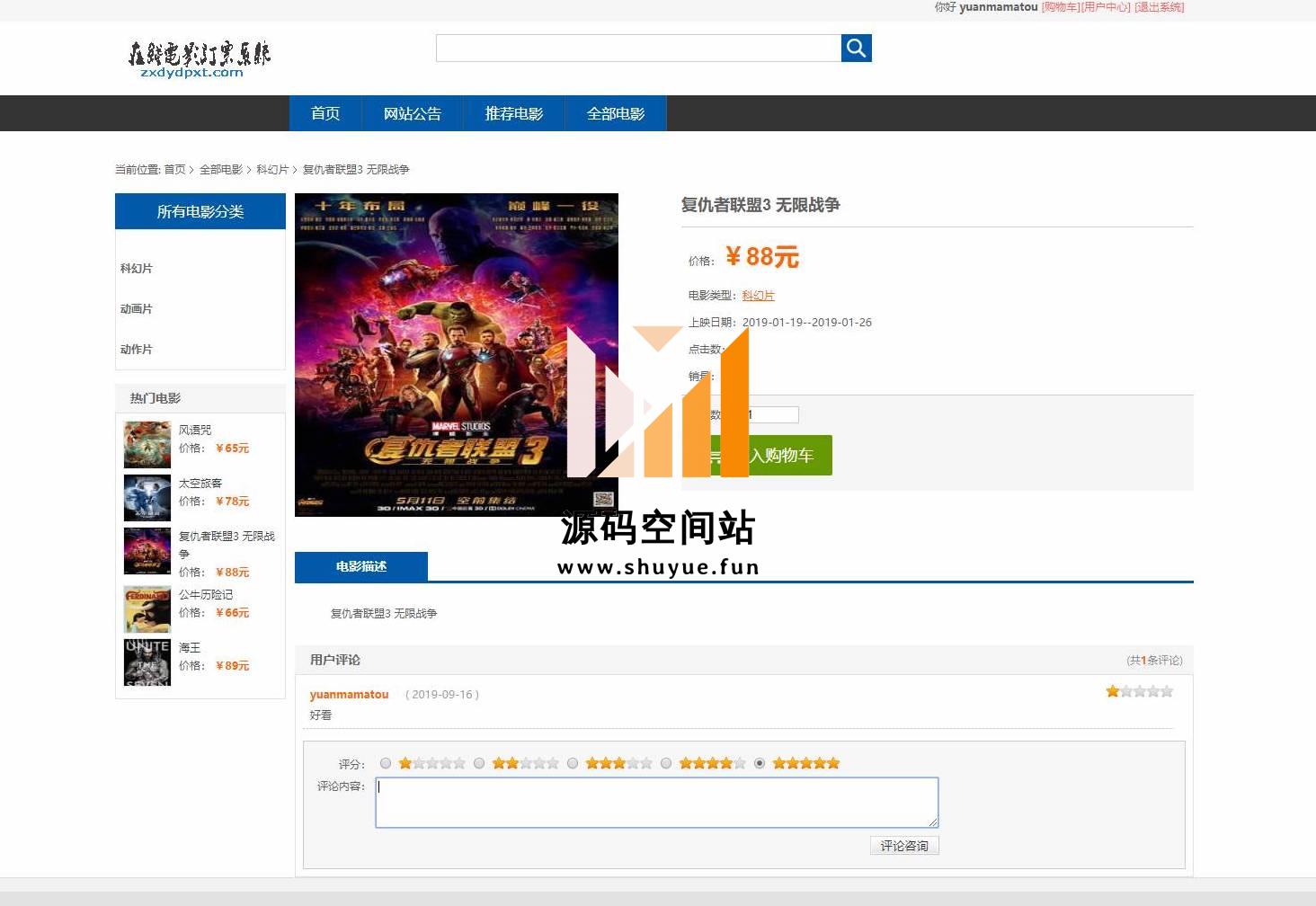Click the site logo zxdydpxt.com
The image size is (1316, 906).
pos(199,59)
